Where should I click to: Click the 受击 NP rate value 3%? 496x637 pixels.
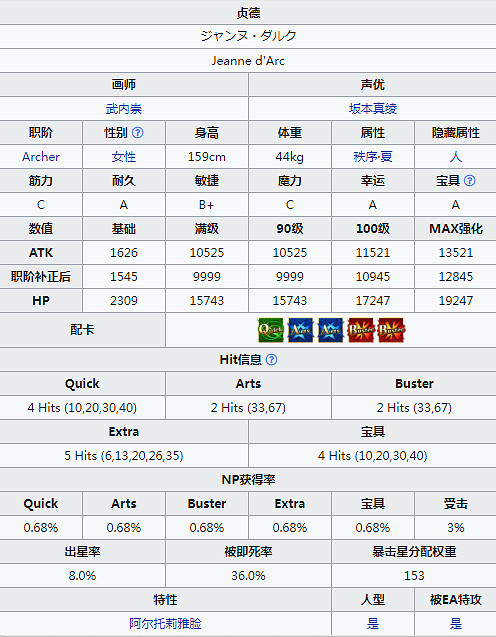[x=455, y=527]
